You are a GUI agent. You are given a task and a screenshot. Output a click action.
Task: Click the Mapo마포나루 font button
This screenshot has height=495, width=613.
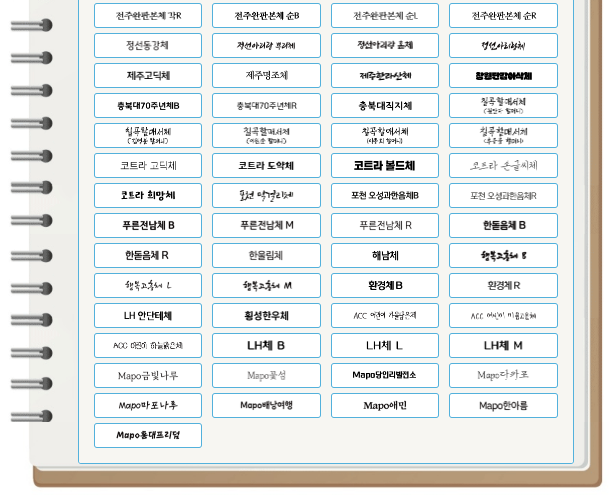[x=148, y=405]
